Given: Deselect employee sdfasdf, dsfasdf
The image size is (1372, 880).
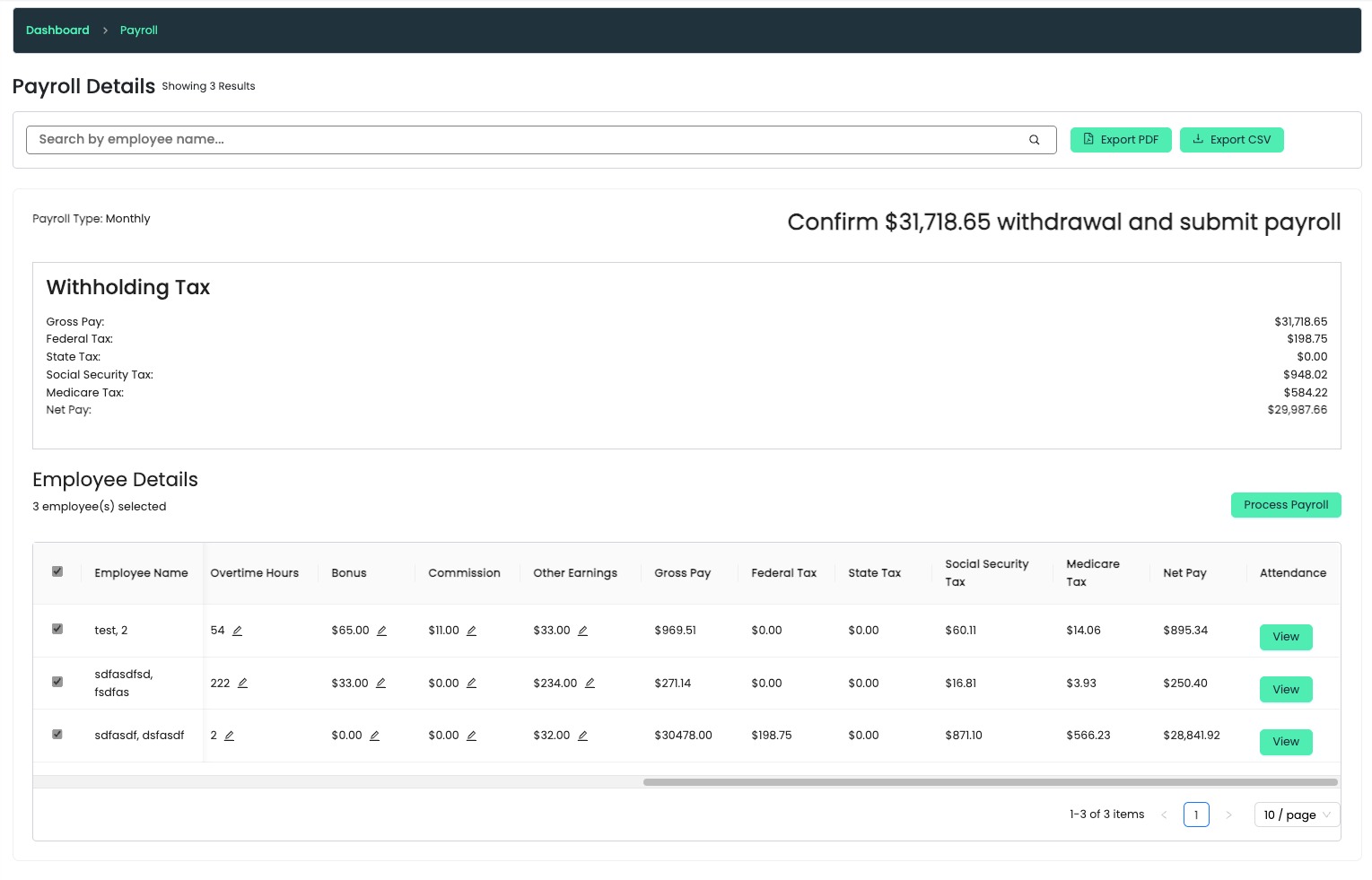Looking at the screenshot, I should point(57,734).
